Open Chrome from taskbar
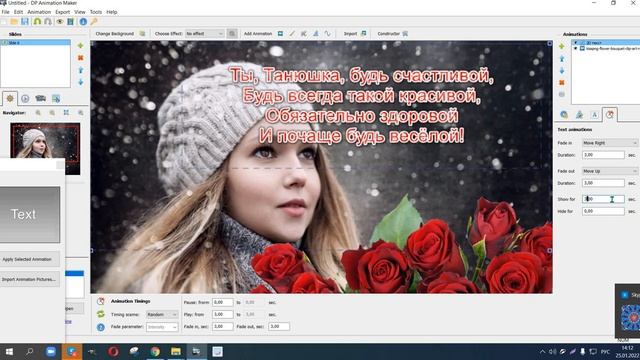 coord(155,351)
